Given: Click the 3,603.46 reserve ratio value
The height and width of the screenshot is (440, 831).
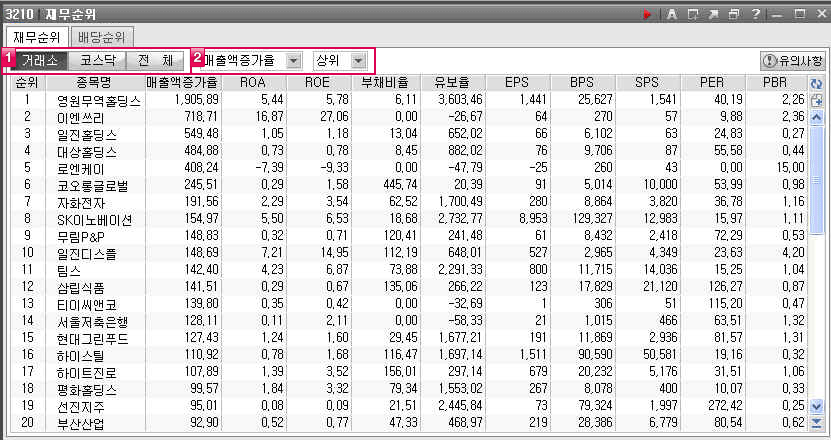Looking at the screenshot, I should tap(461, 99).
